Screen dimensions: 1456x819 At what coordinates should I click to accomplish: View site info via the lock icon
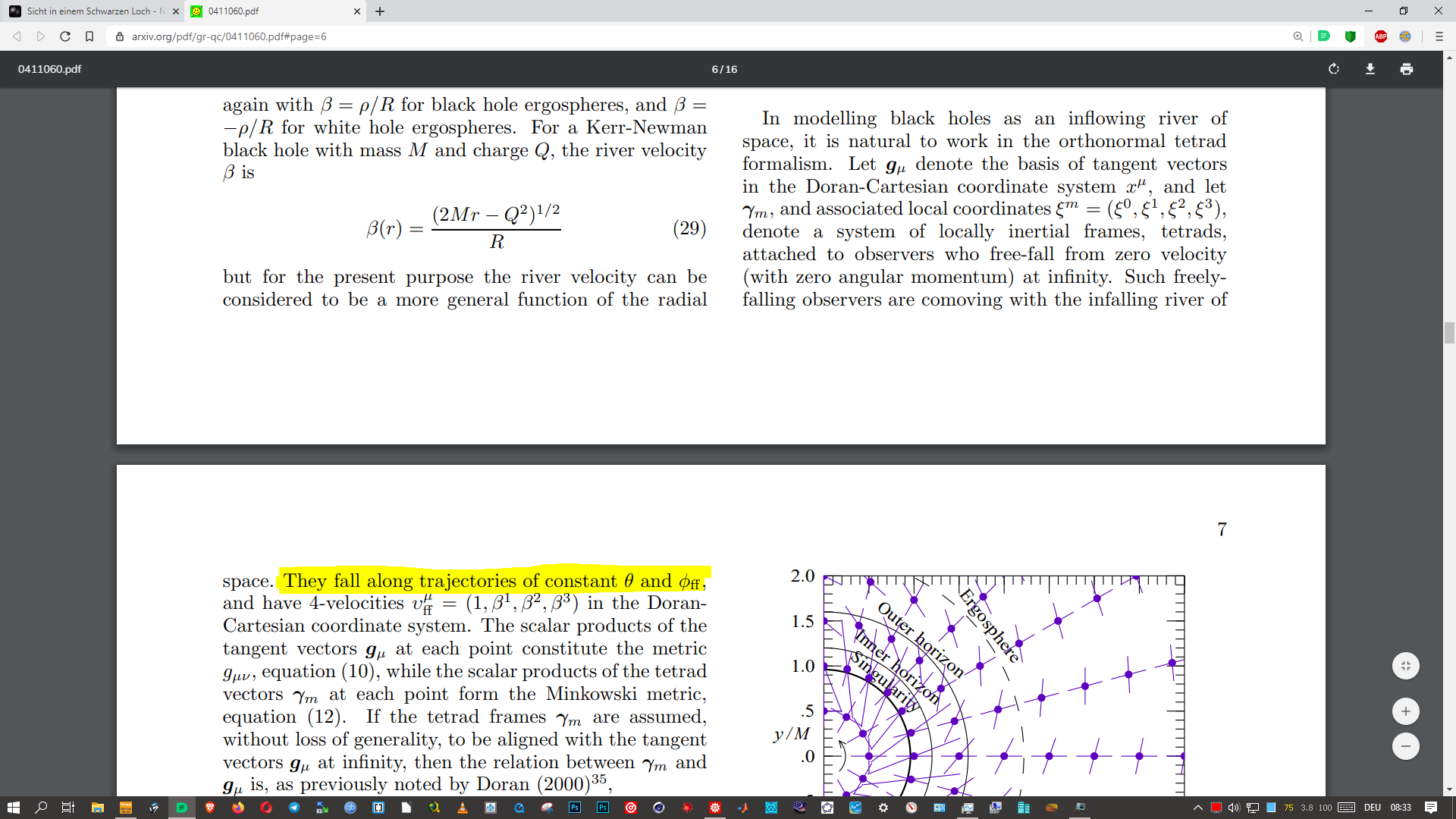click(x=120, y=36)
